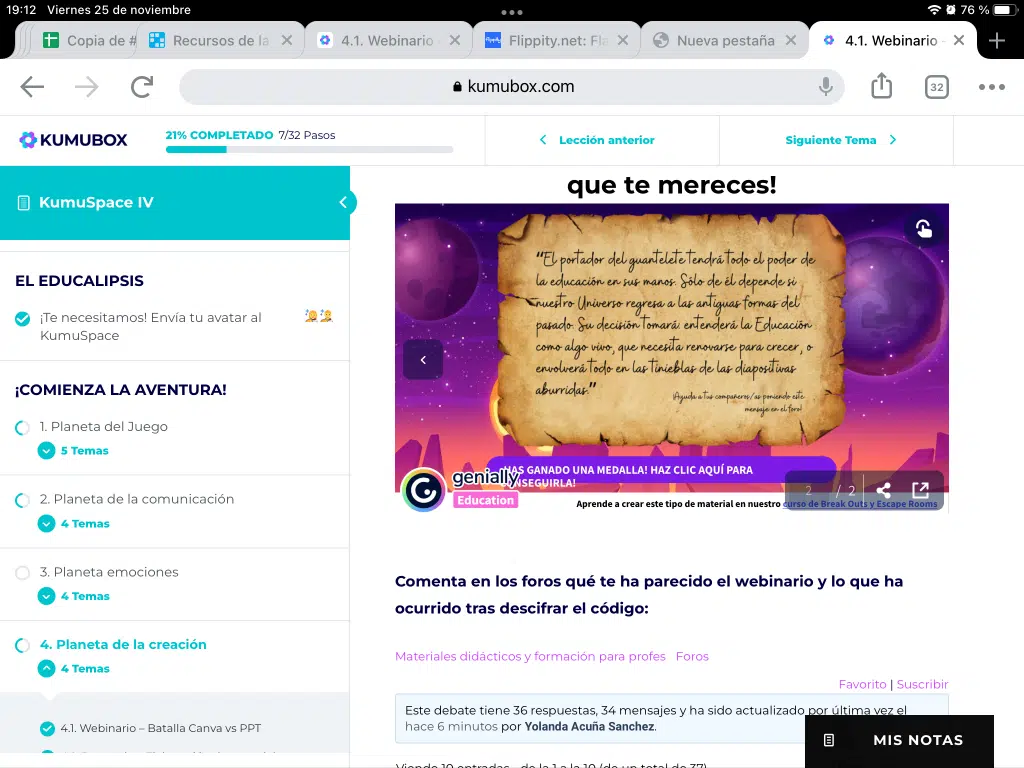Screen dimensions: 1024x768
Task: Click the avatar emoji icons in sidebar
Action: coord(319,316)
